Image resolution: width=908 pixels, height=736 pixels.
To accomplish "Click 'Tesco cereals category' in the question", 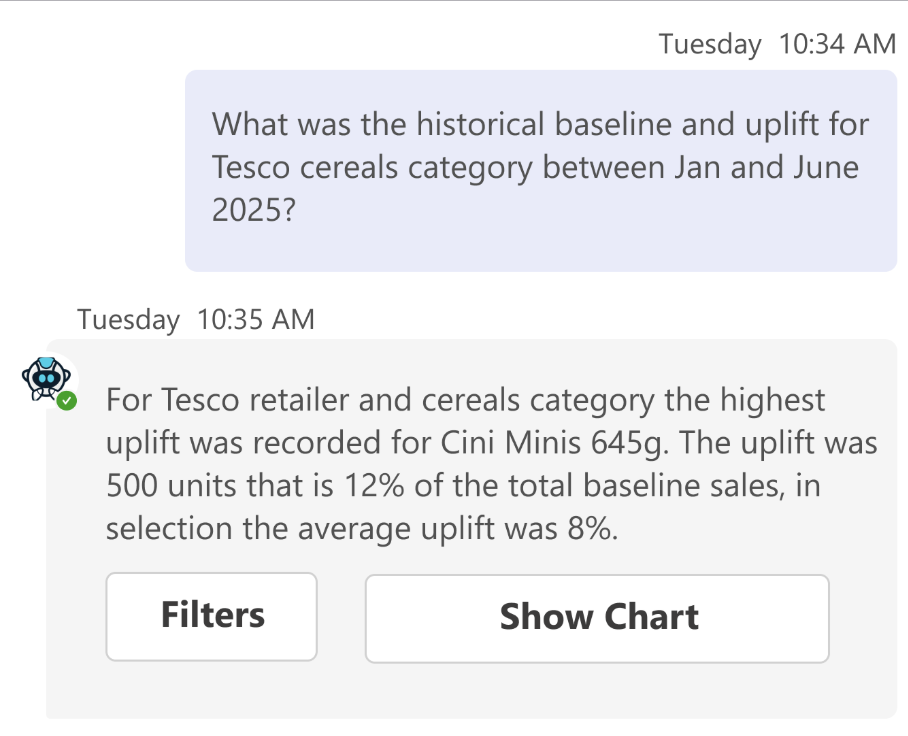I will (372, 167).
